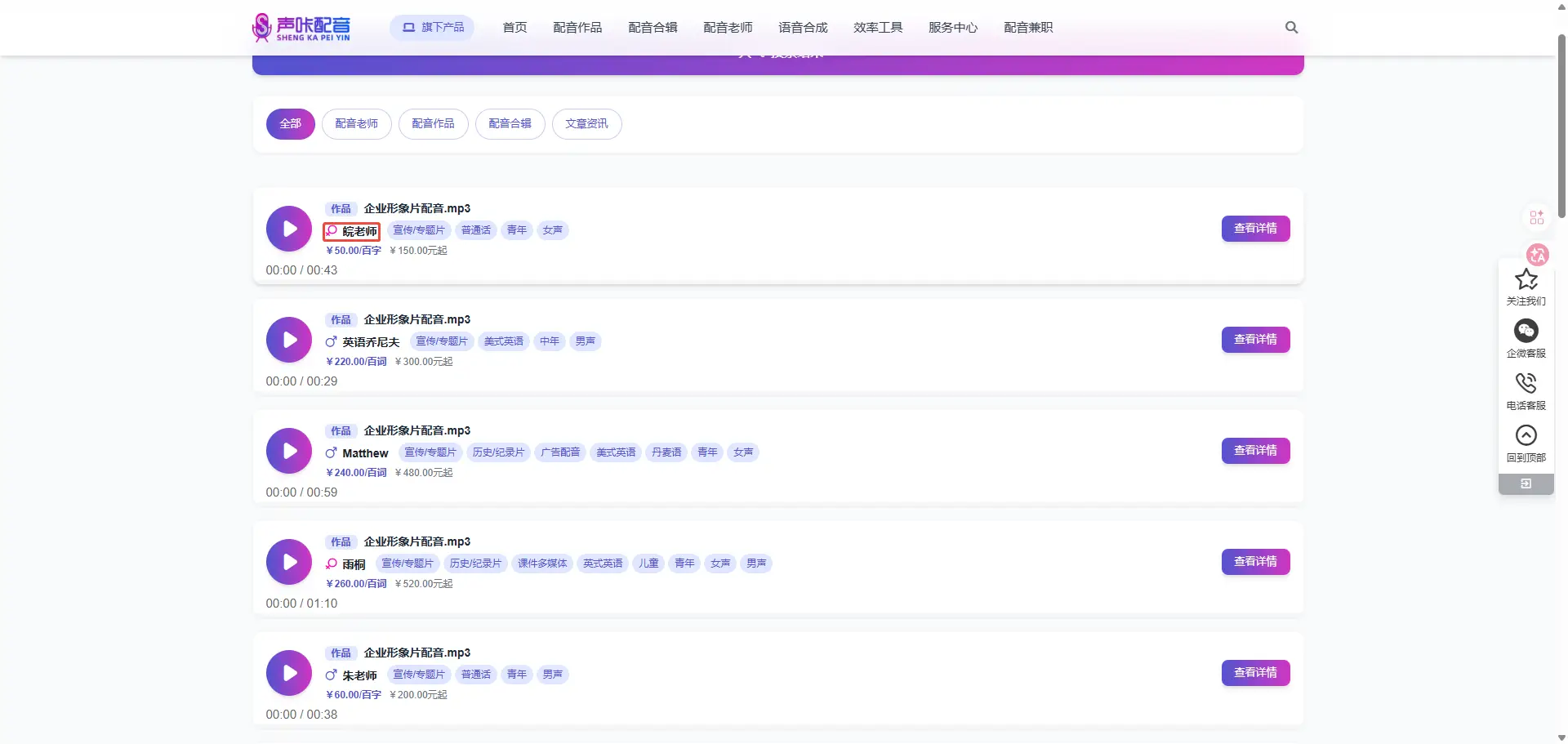This screenshot has width=1568, height=744.
Task: Play the 皖老师 enterprise voiceover sample
Action: click(x=289, y=229)
